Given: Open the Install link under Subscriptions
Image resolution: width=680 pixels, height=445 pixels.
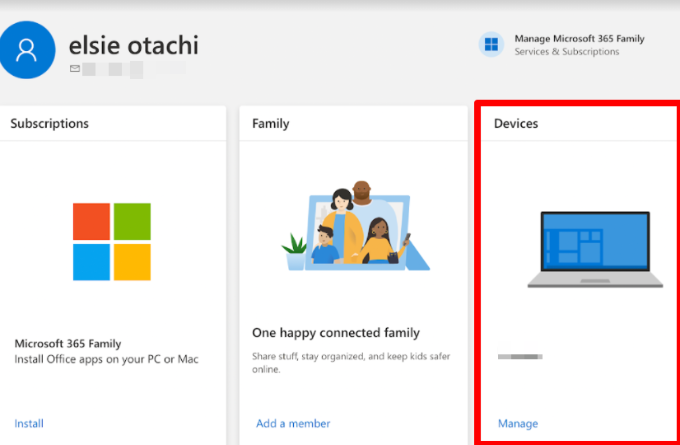Looking at the screenshot, I should coord(29,423).
